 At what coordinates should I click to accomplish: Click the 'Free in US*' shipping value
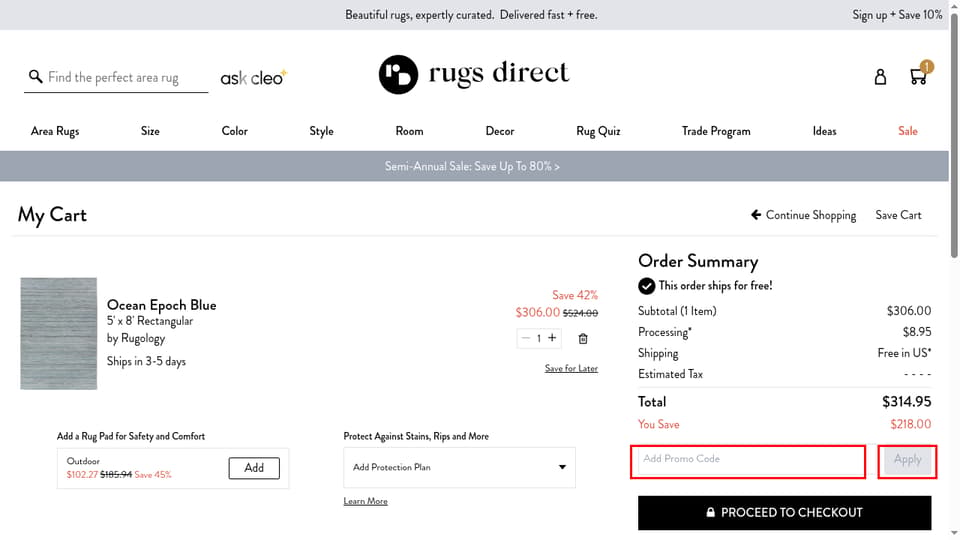tap(904, 353)
